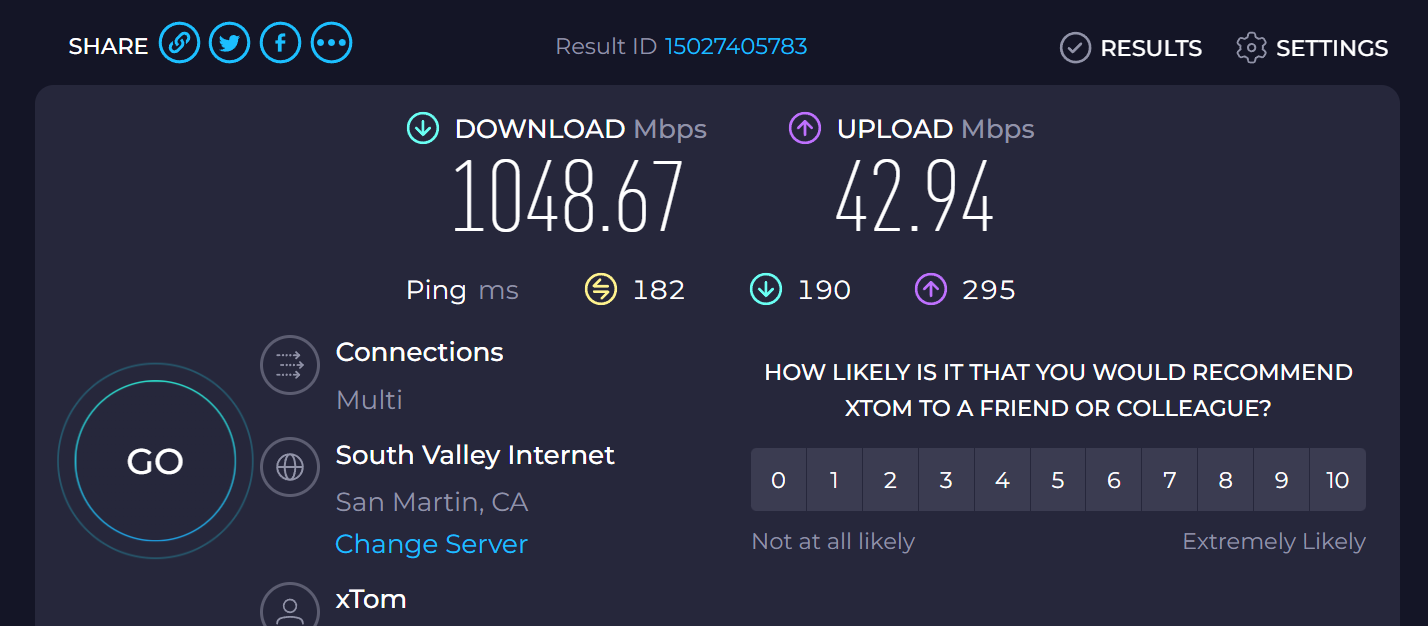Screen dimensions: 1428x626
Task: Click the globe server icon
Action: [x=290, y=467]
